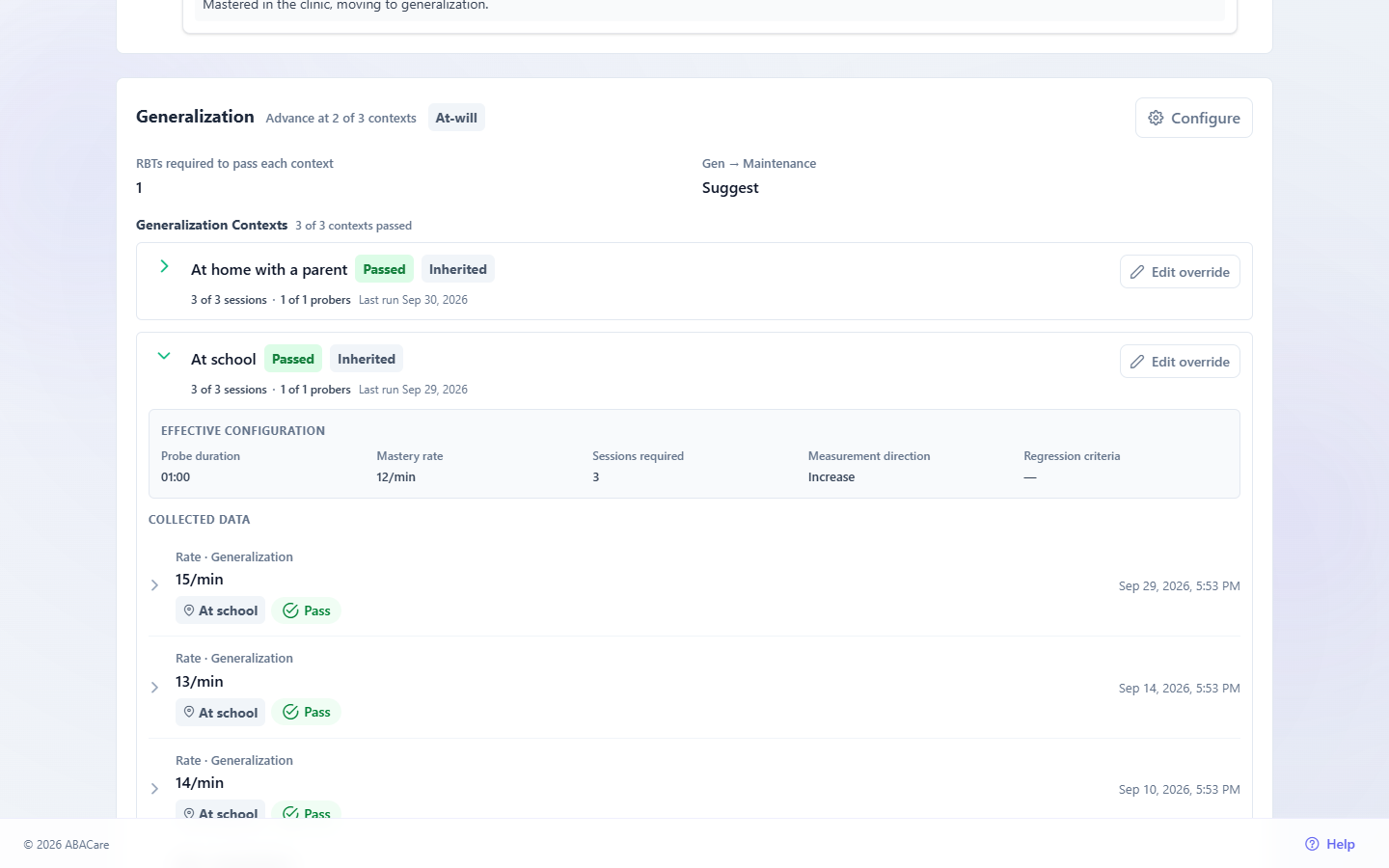1389x868 pixels.
Task: Expand the 14/min data record
Action: pyautogui.click(x=154, y=789)
